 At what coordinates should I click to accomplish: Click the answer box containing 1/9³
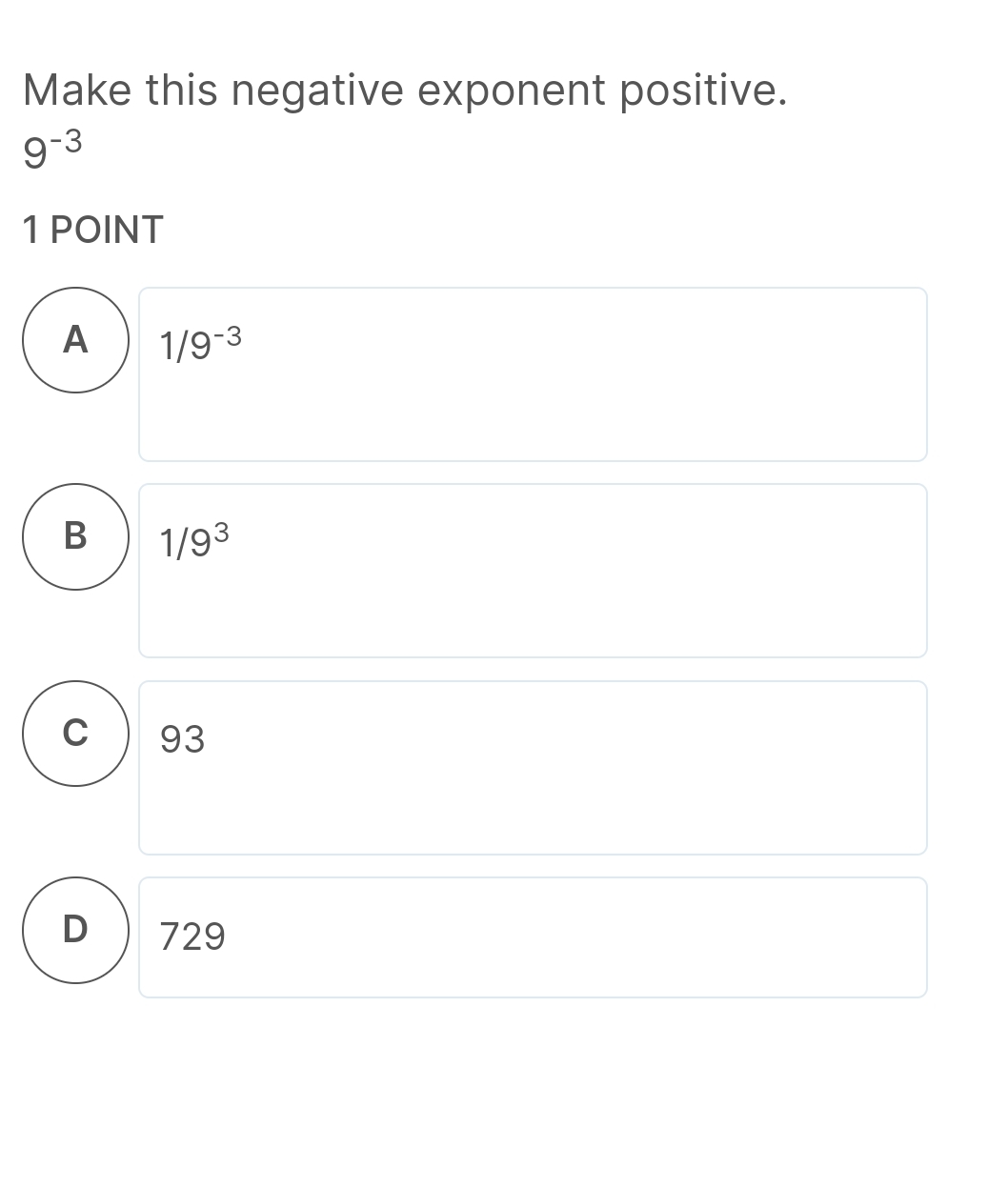(x=534, y=571)
